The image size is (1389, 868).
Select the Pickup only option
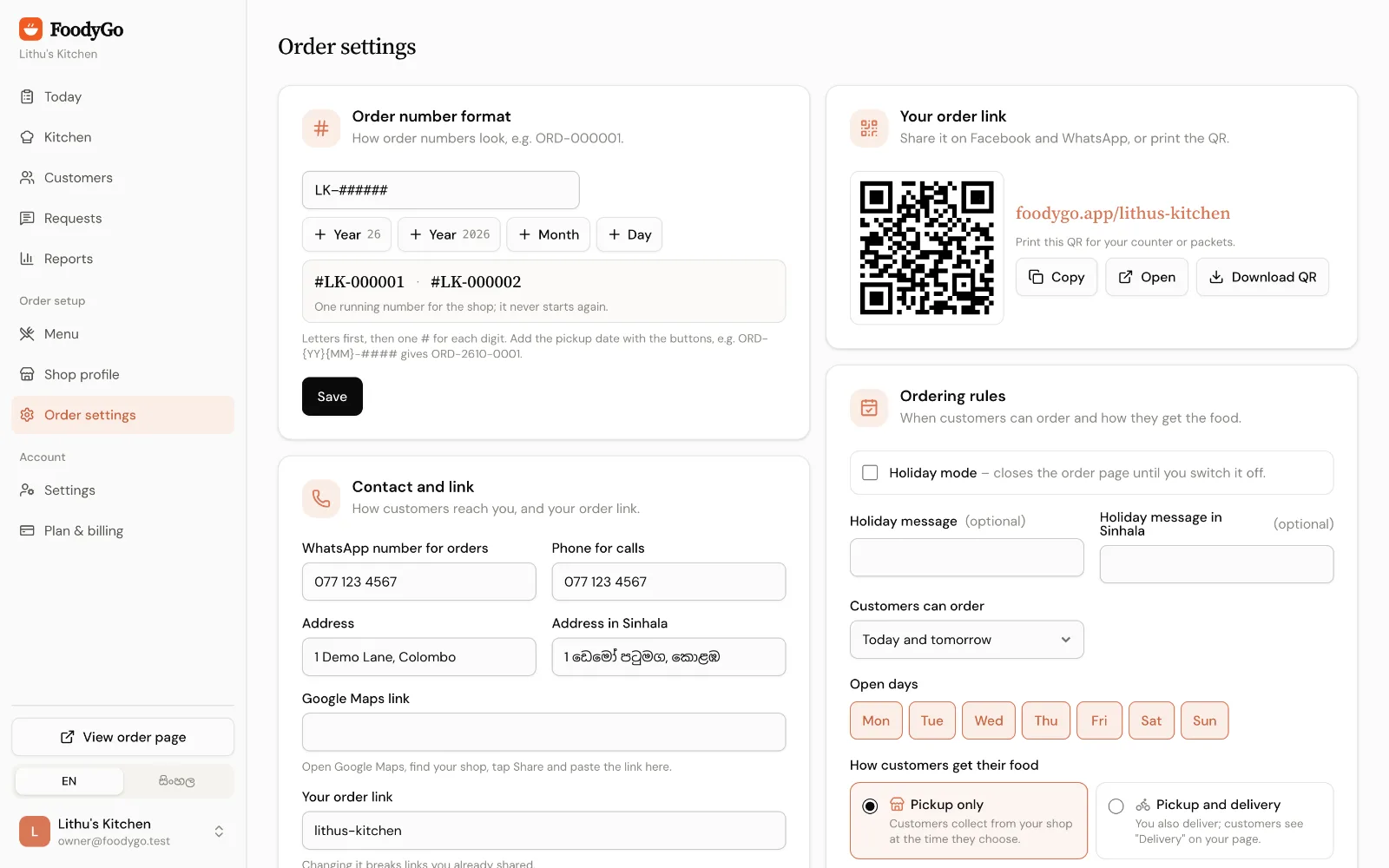(x=969, y=821)
